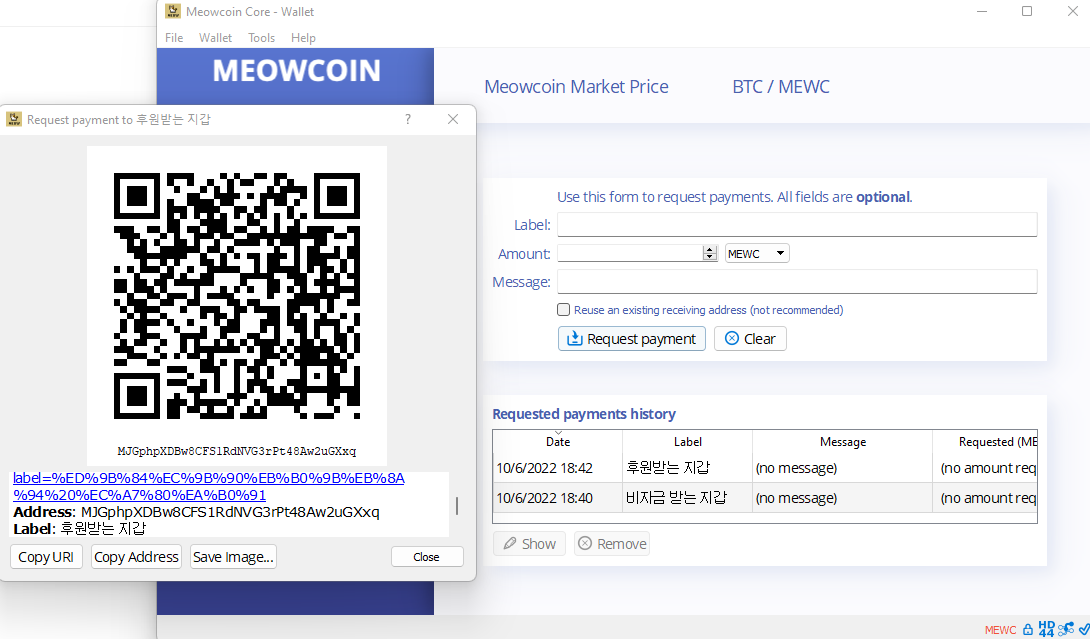Click the BTC / MEWC heading
Viewport: 1090px width, 639px height.
tap(781, 86)
